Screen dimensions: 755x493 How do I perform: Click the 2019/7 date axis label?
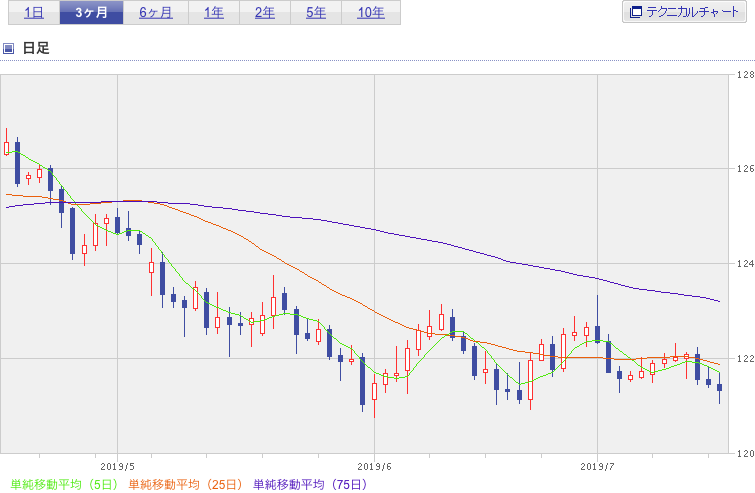click(597, 467)
